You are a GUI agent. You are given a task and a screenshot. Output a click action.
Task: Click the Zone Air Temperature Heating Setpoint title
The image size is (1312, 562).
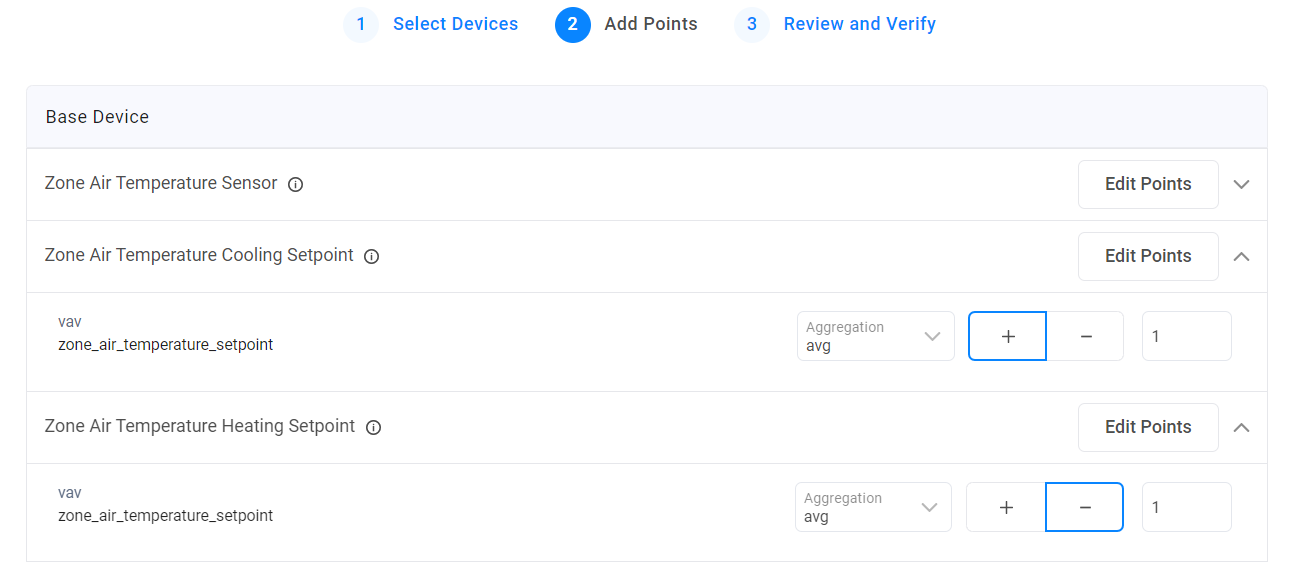tap(200, 427)
